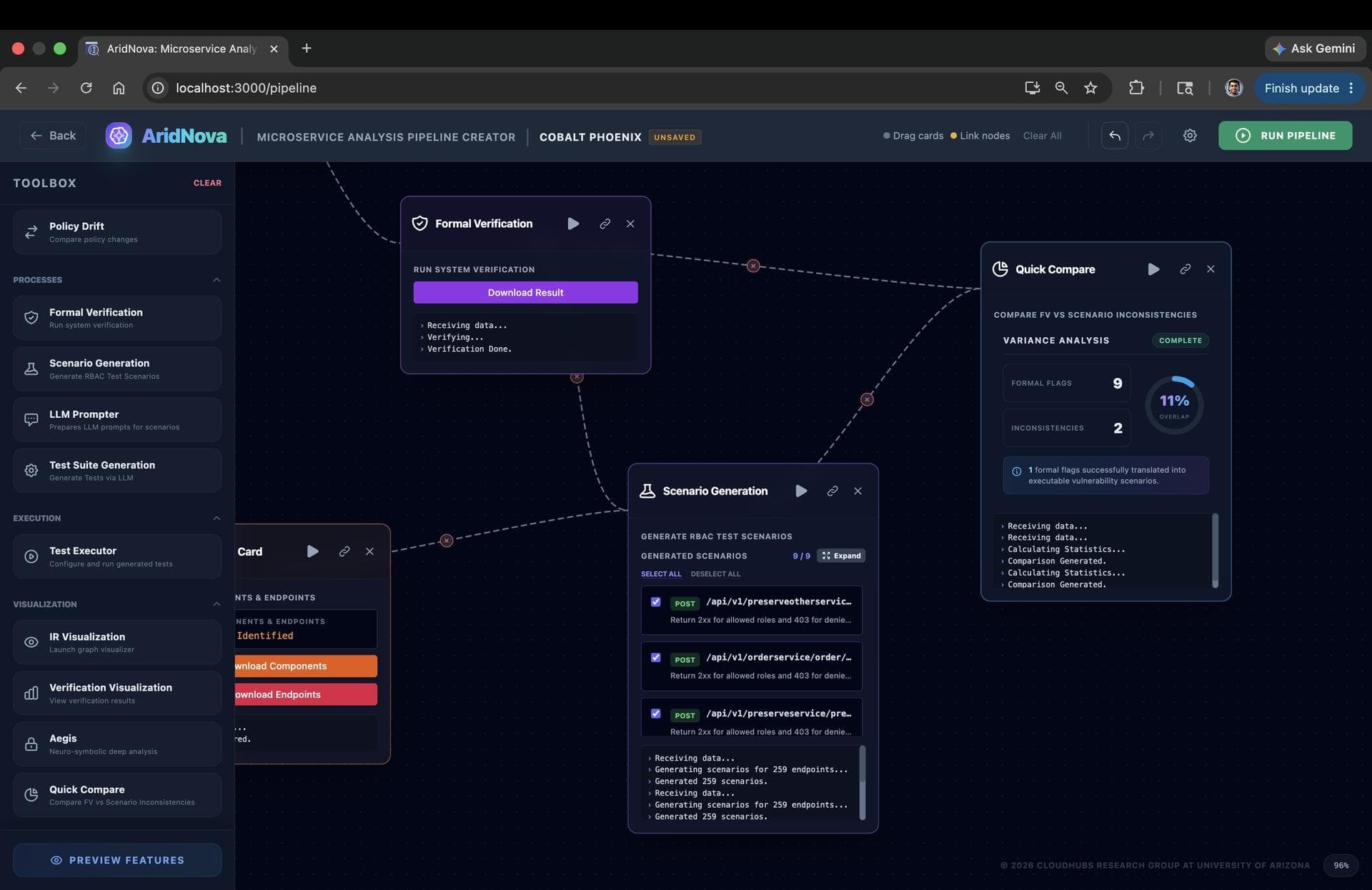Screen dimensions: 1372x890
Task: Toggle the /api/v1/preserveservice scenario checkbox
Action: click(656, 714)
